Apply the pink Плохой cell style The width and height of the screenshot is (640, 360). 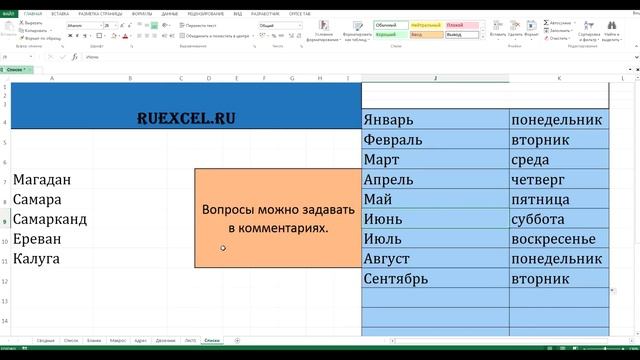click(462, 25)
